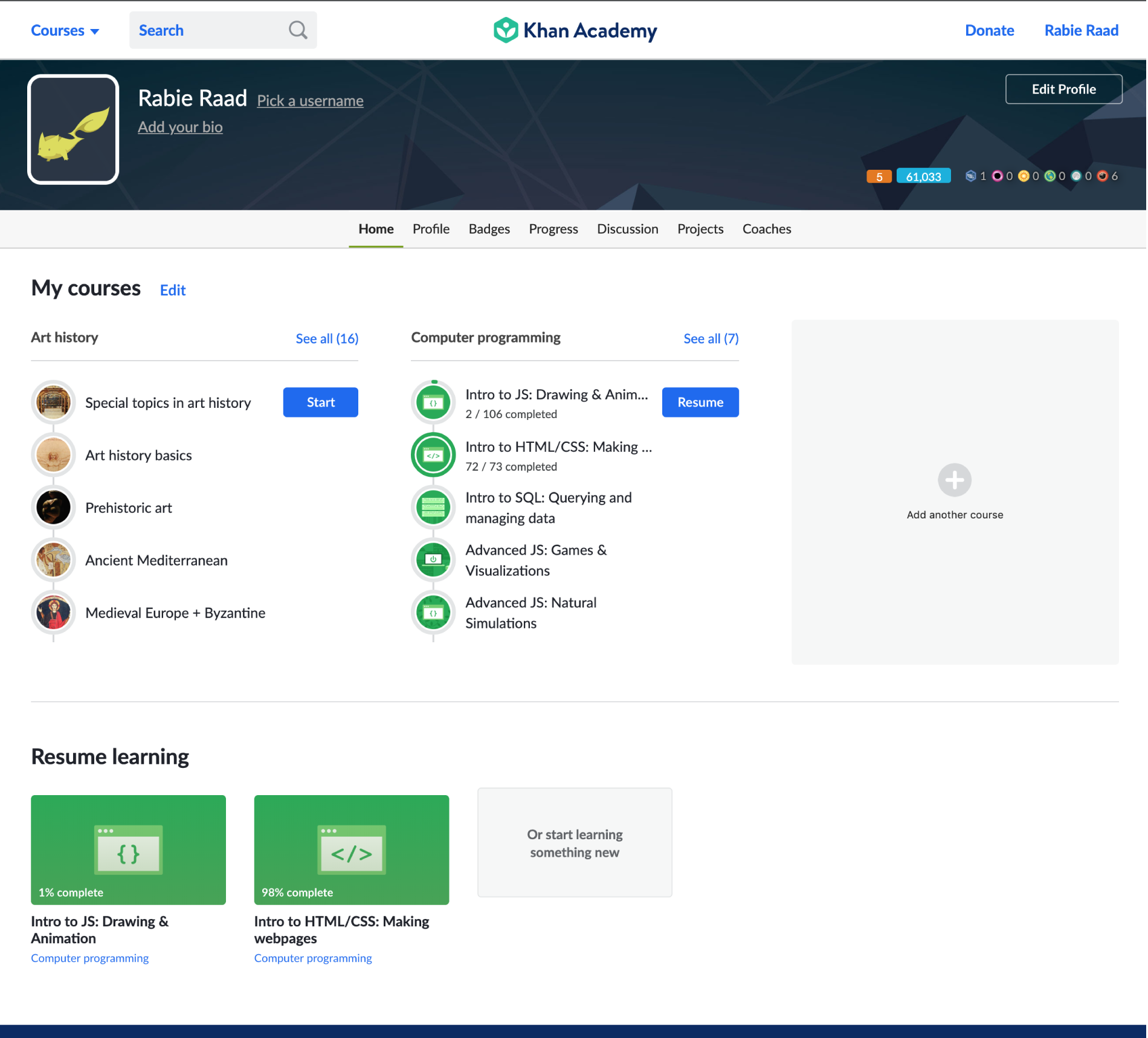Click Intro to SQL course icon
The image size is (1148, 1038).
point(433,508)
